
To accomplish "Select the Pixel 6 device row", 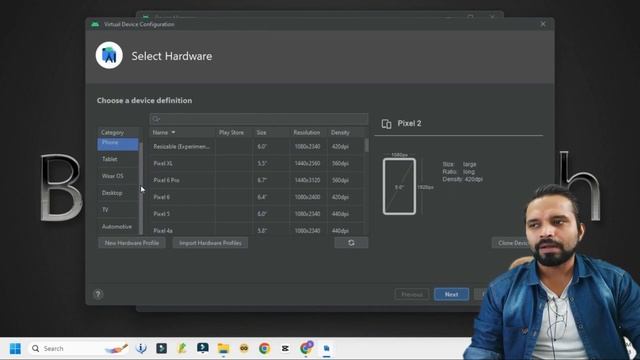I will click(x=256, y=197).
